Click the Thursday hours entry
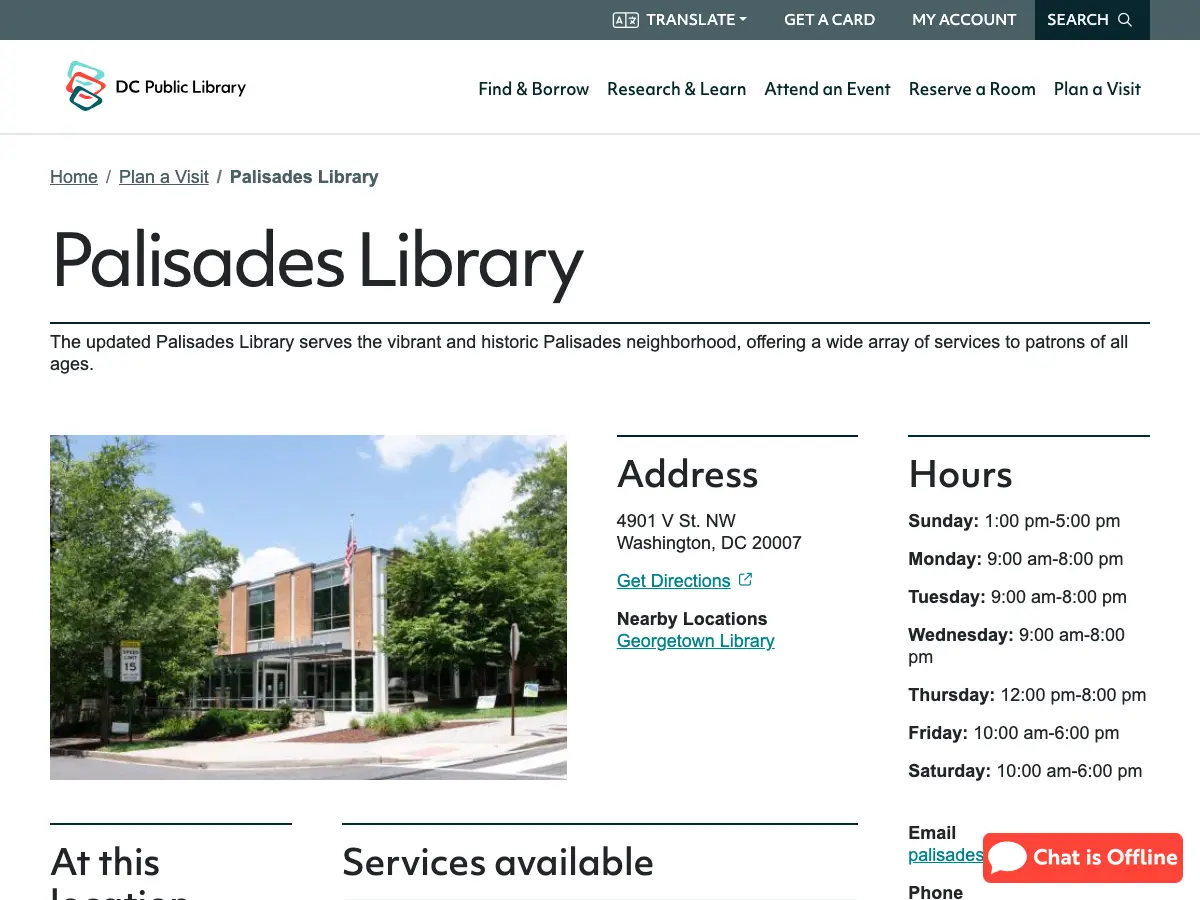This screenshot has height=900, width=1200. (x=1027, y=695)
